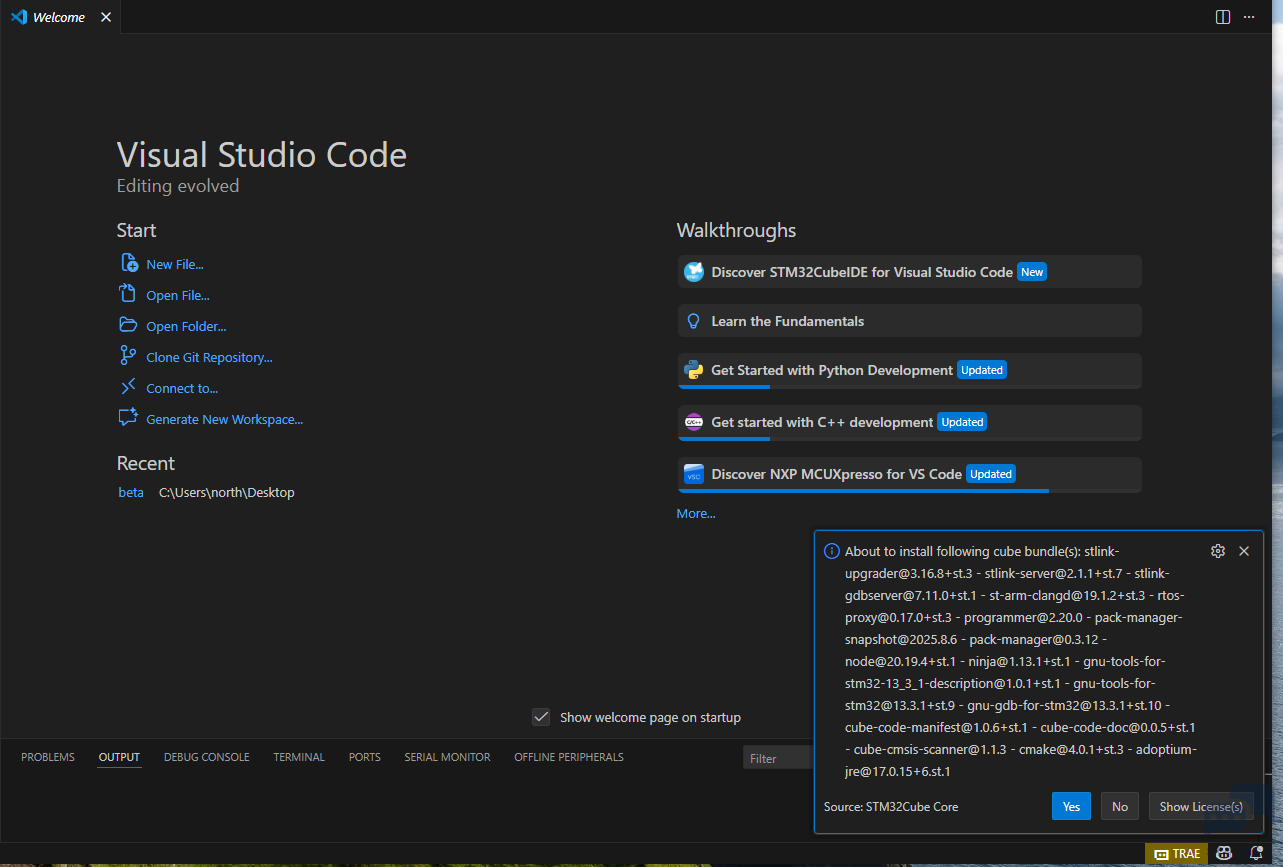Expand the More... walkthroughs list
The height and width of the screenshot is (867, 1283).
pos(696,514)
